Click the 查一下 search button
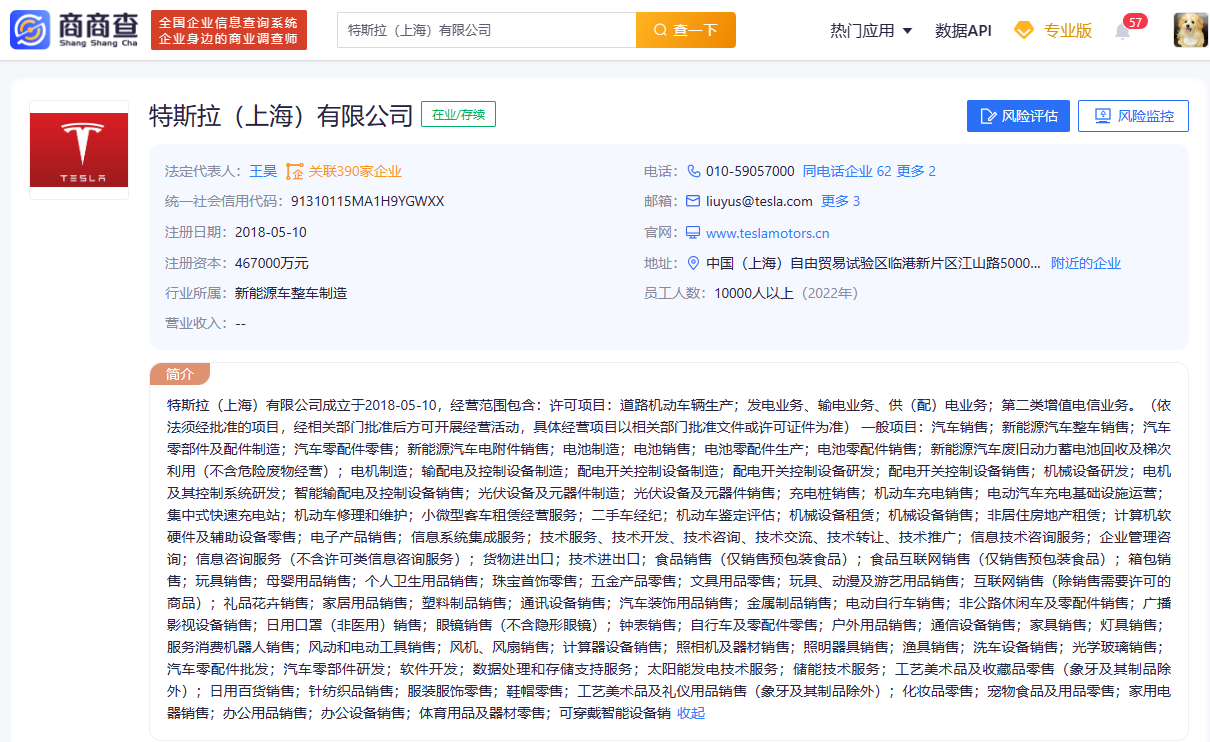This screenshot has height=742, width=1210. point(686,30)
